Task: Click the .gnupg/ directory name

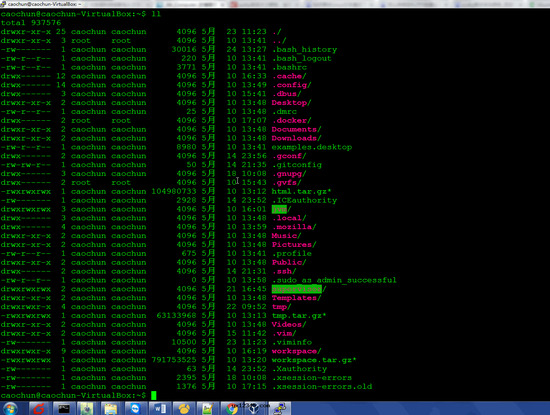Action: tap(289, 174)
